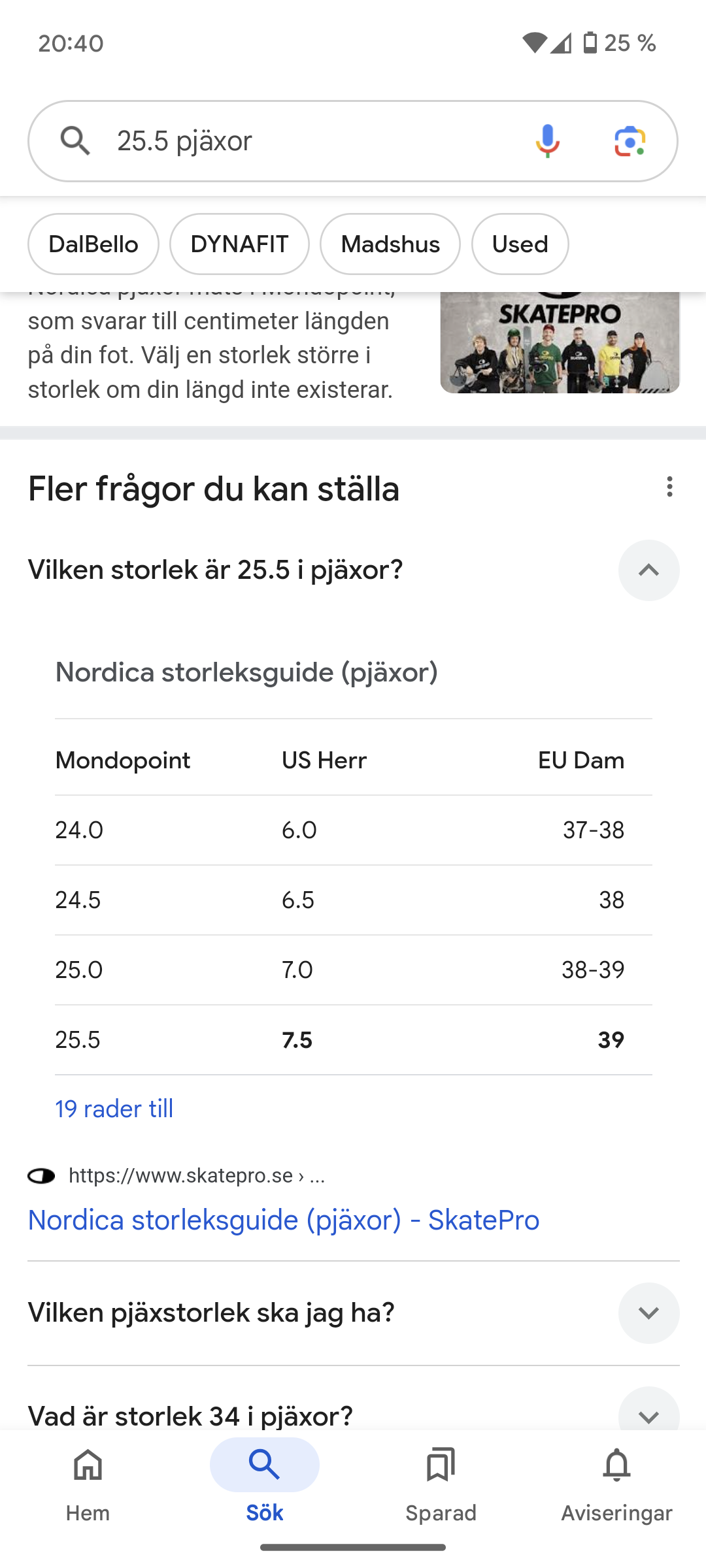This screenshot has width=706, height=1568.
Task: Apply the Madshus filter chip
Action: click(390, 244)
